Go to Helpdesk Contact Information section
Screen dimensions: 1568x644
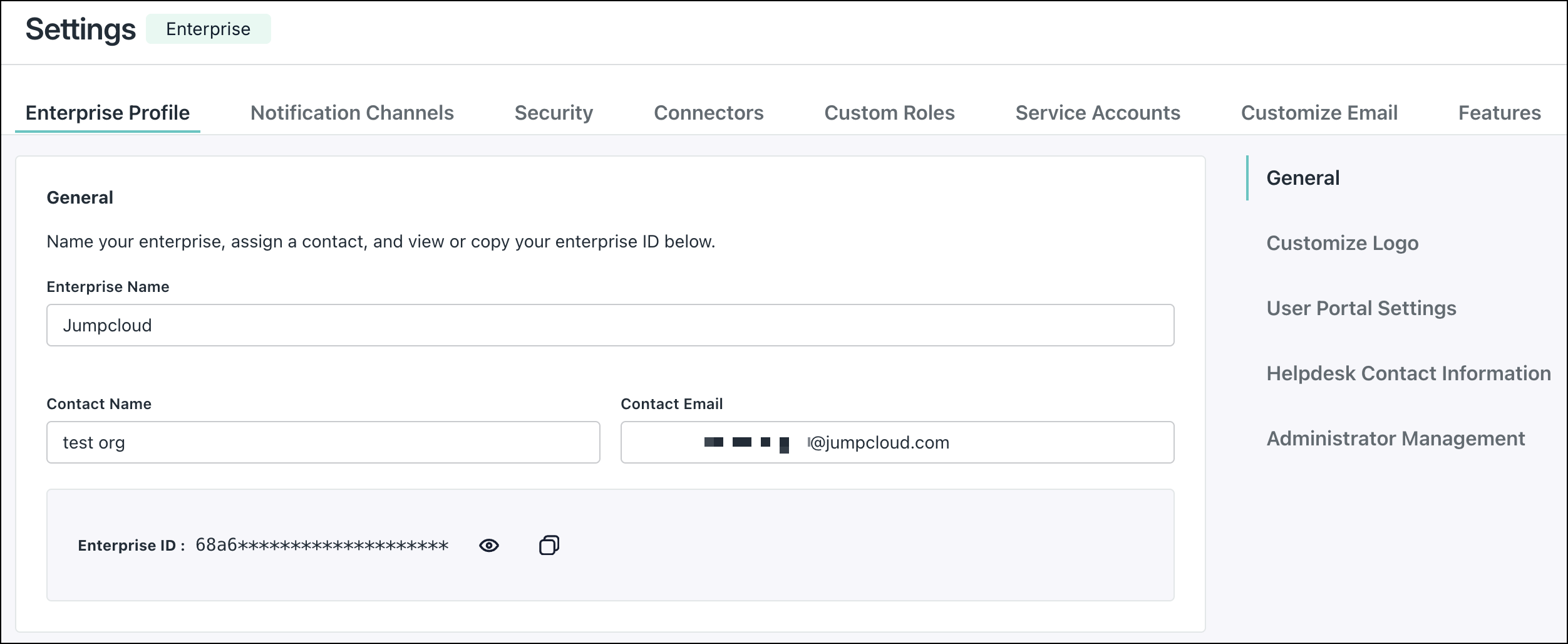click(x=1409, y=373)
